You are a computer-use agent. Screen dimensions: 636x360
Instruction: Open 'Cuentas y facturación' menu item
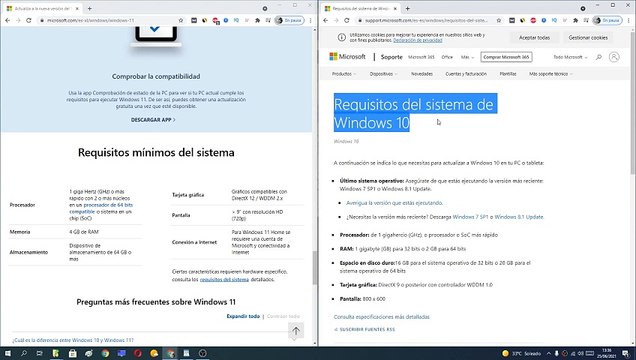pos(466,74)
